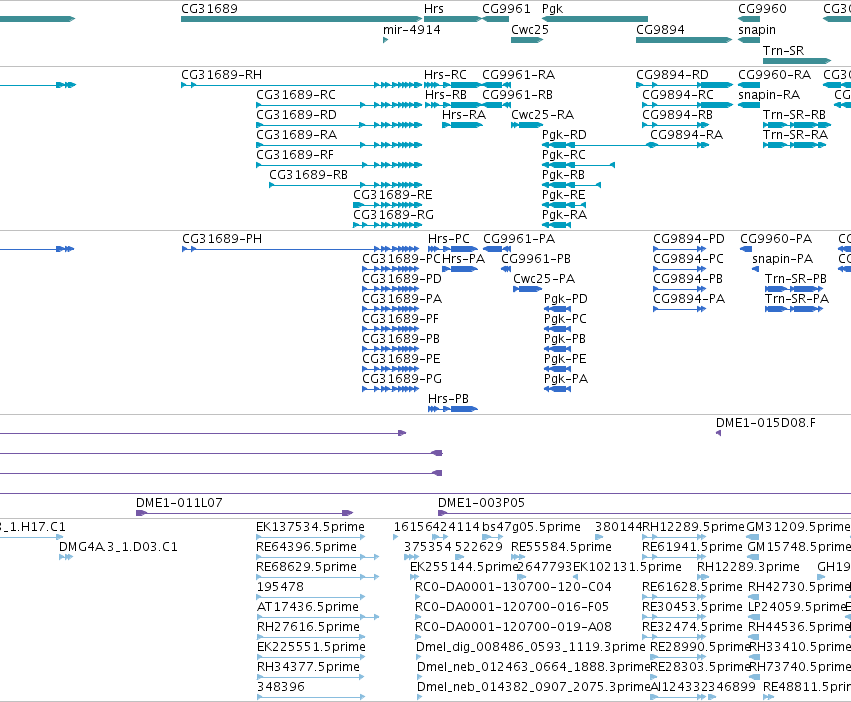Click the bs47g05.5prime EST label
This screenshot has width=851, height=702.
[x=531, y=527]
